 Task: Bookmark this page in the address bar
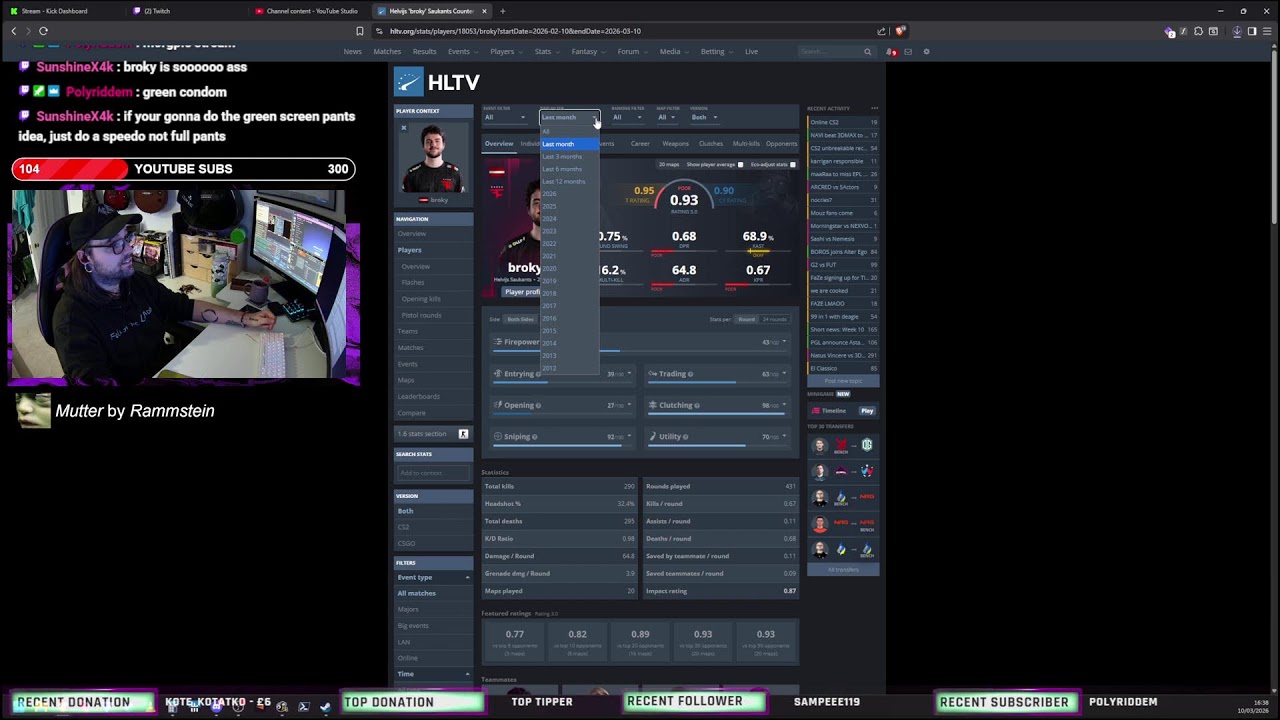pyautogui.click(x=360, y=31)
